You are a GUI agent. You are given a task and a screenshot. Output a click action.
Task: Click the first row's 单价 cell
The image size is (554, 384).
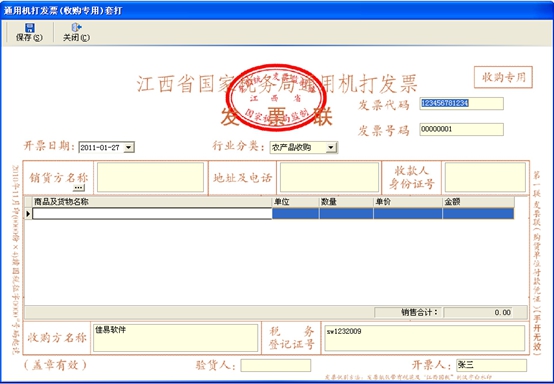[408, 213]
